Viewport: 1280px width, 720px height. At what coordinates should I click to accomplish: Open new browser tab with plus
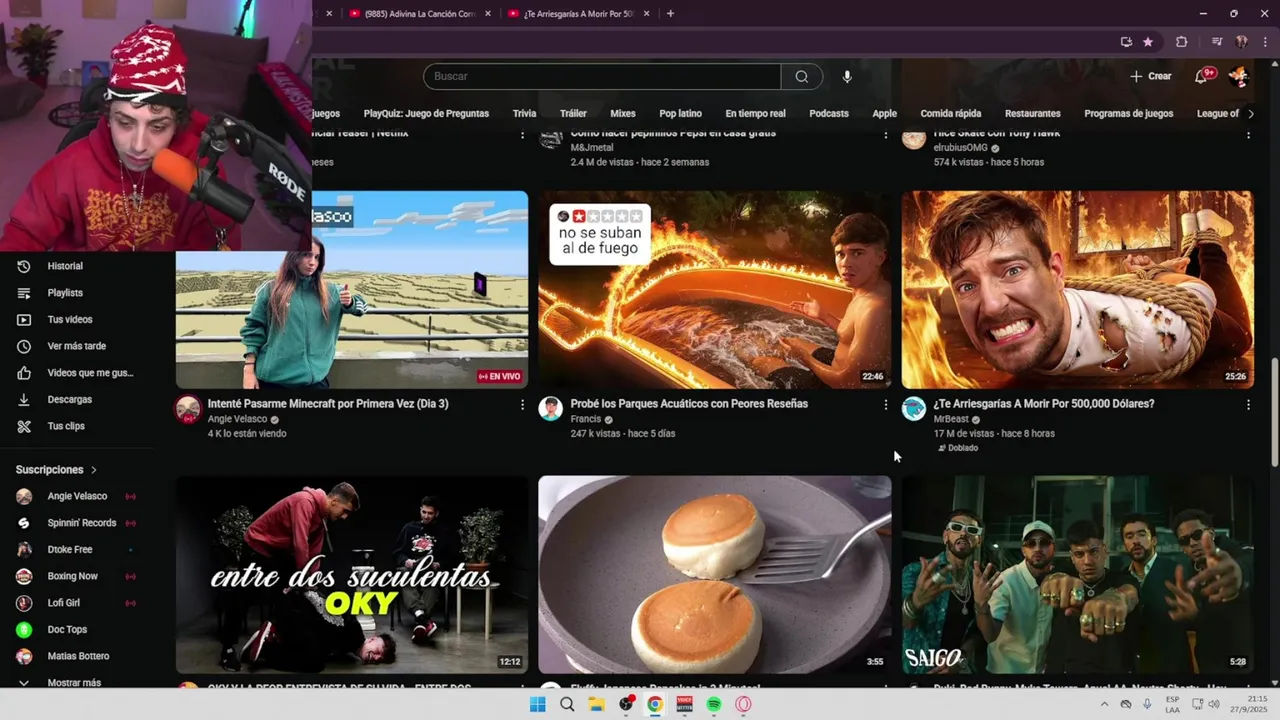tap(670, 14)
